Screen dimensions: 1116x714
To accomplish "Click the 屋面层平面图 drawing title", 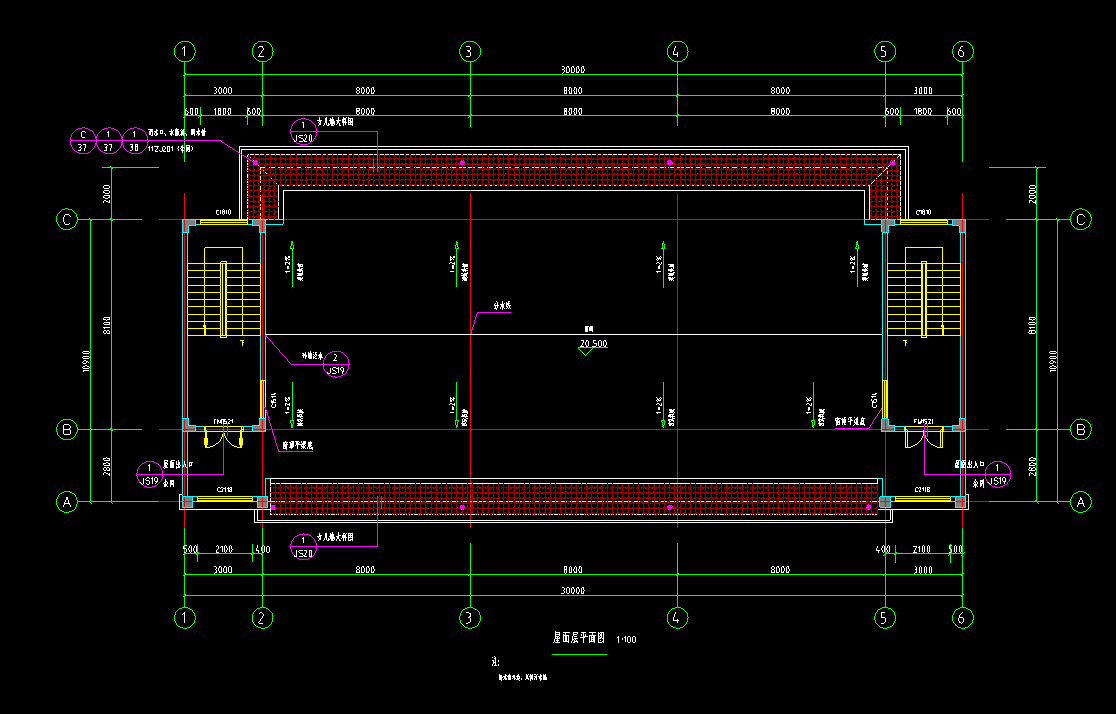I will tap(580, 637).
